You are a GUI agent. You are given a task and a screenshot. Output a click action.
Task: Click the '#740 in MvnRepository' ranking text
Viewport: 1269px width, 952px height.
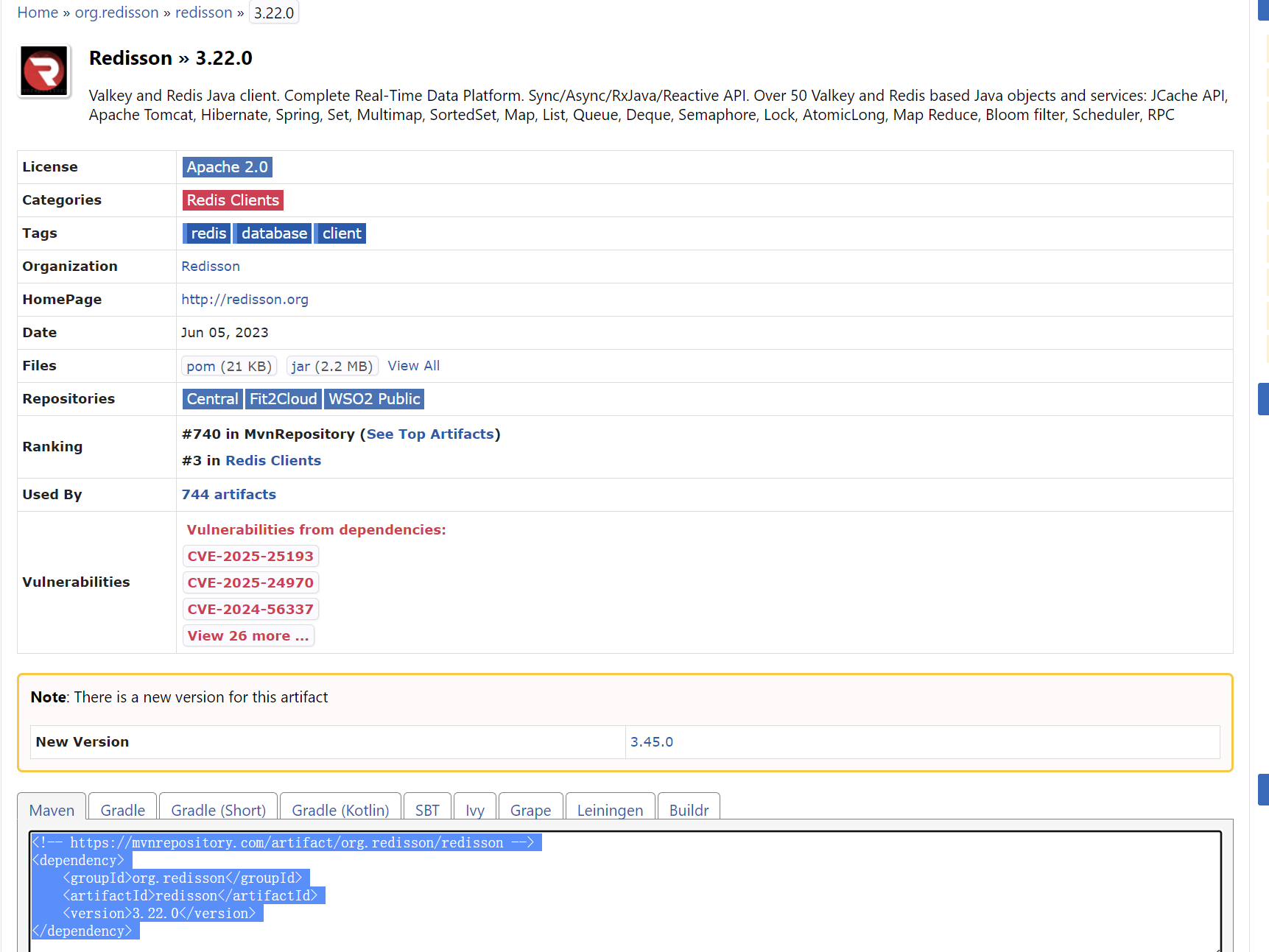tap(268, 434)
